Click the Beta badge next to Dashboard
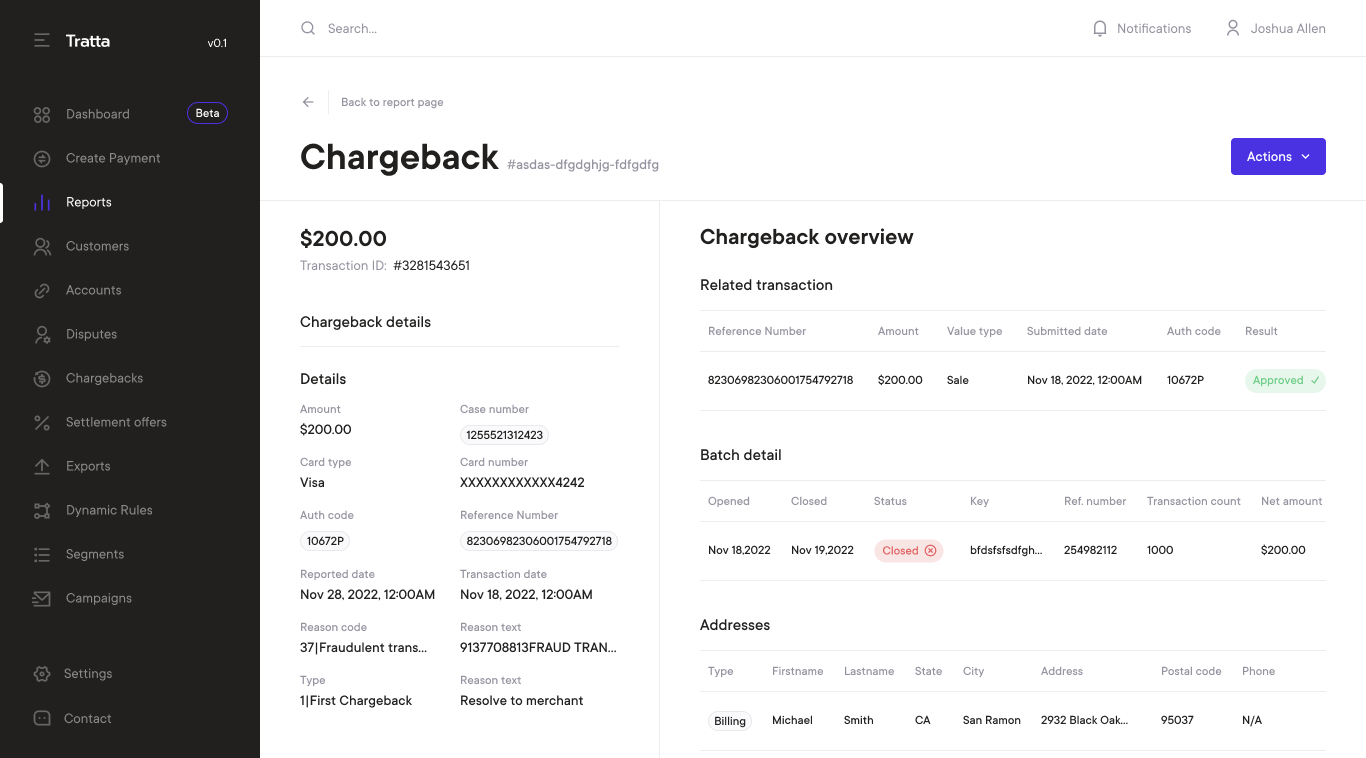The height and width of the screenshot is (758, 1366). [x=207, y=113]
